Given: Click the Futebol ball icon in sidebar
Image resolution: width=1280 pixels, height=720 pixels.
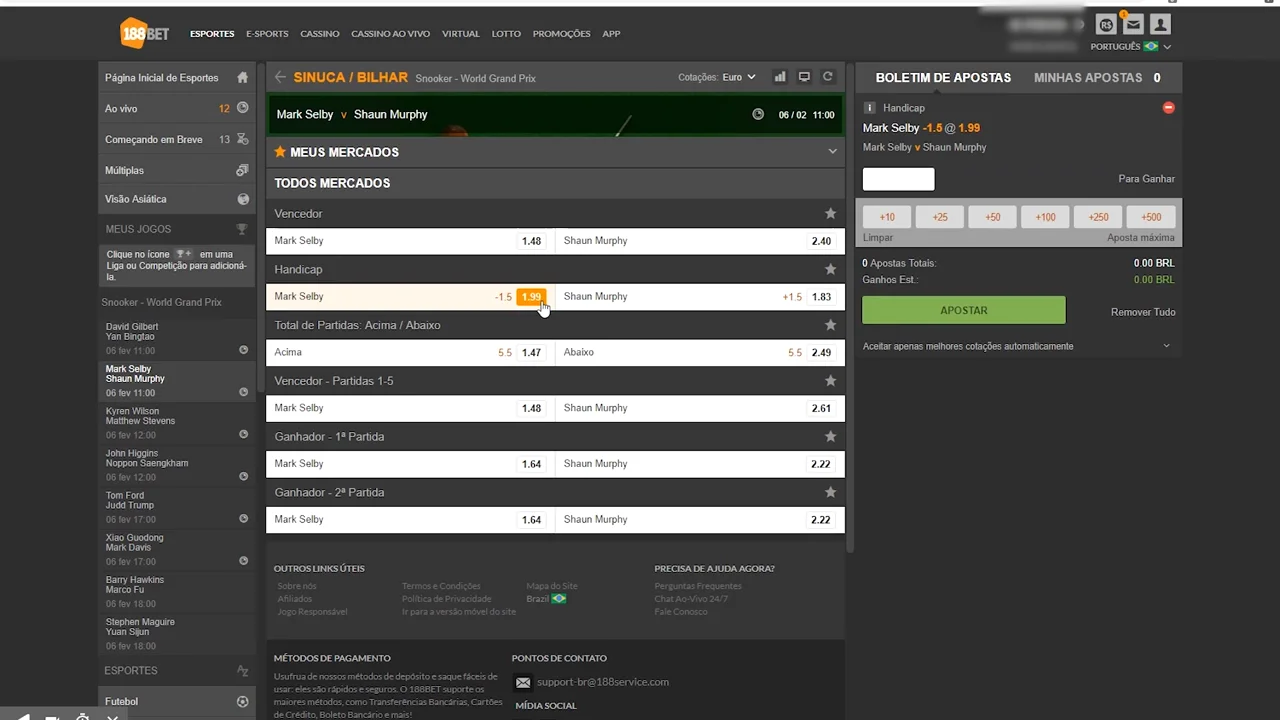Looking at the screenshot, I should (x=243, y=702).
